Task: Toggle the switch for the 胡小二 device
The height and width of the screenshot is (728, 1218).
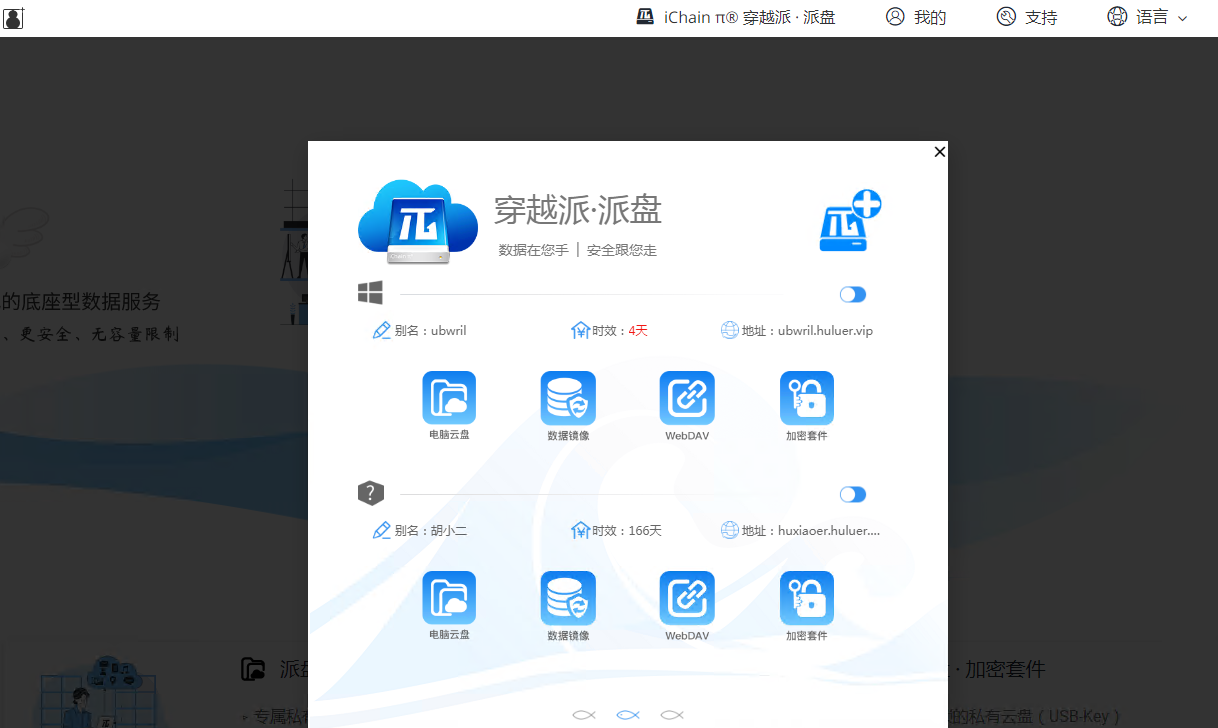Action: coord(853,494)
